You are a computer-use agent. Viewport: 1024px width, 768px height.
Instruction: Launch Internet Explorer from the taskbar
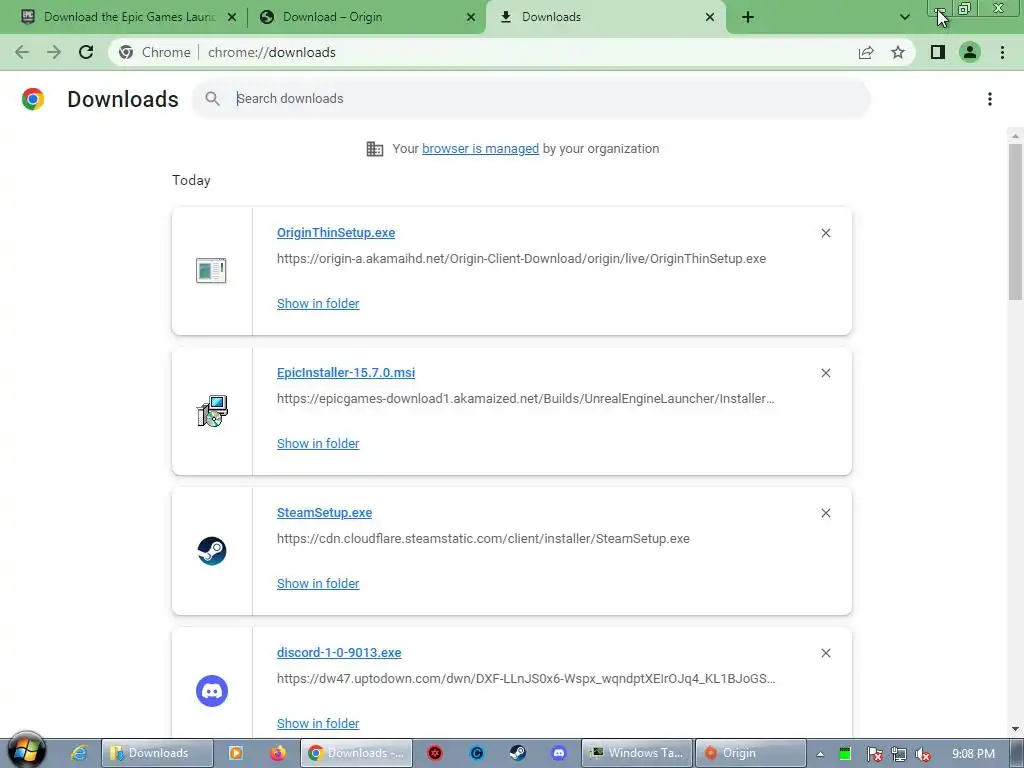point(79,753)
